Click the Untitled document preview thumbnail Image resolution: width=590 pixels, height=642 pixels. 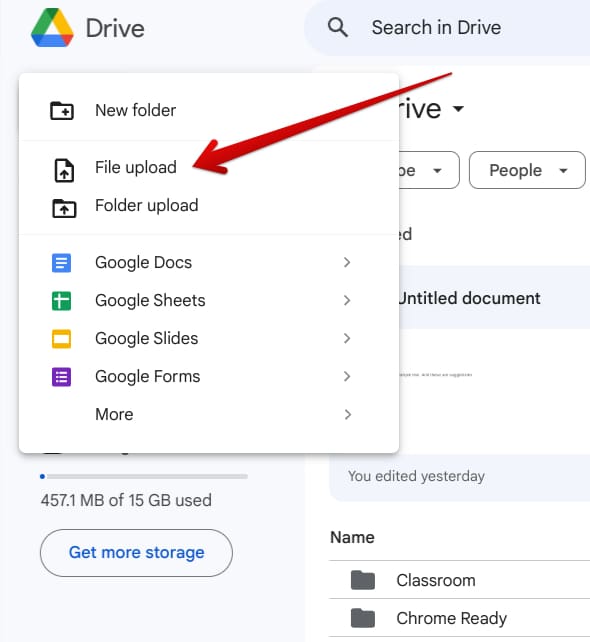pyautogui.click(x=494, y=391)
